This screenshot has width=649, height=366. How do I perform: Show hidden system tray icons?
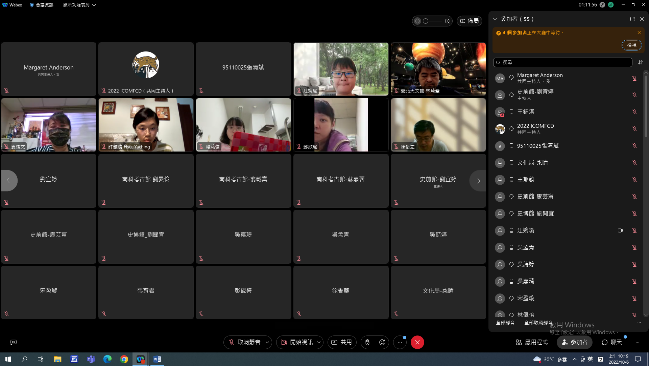tap(574, 359)
